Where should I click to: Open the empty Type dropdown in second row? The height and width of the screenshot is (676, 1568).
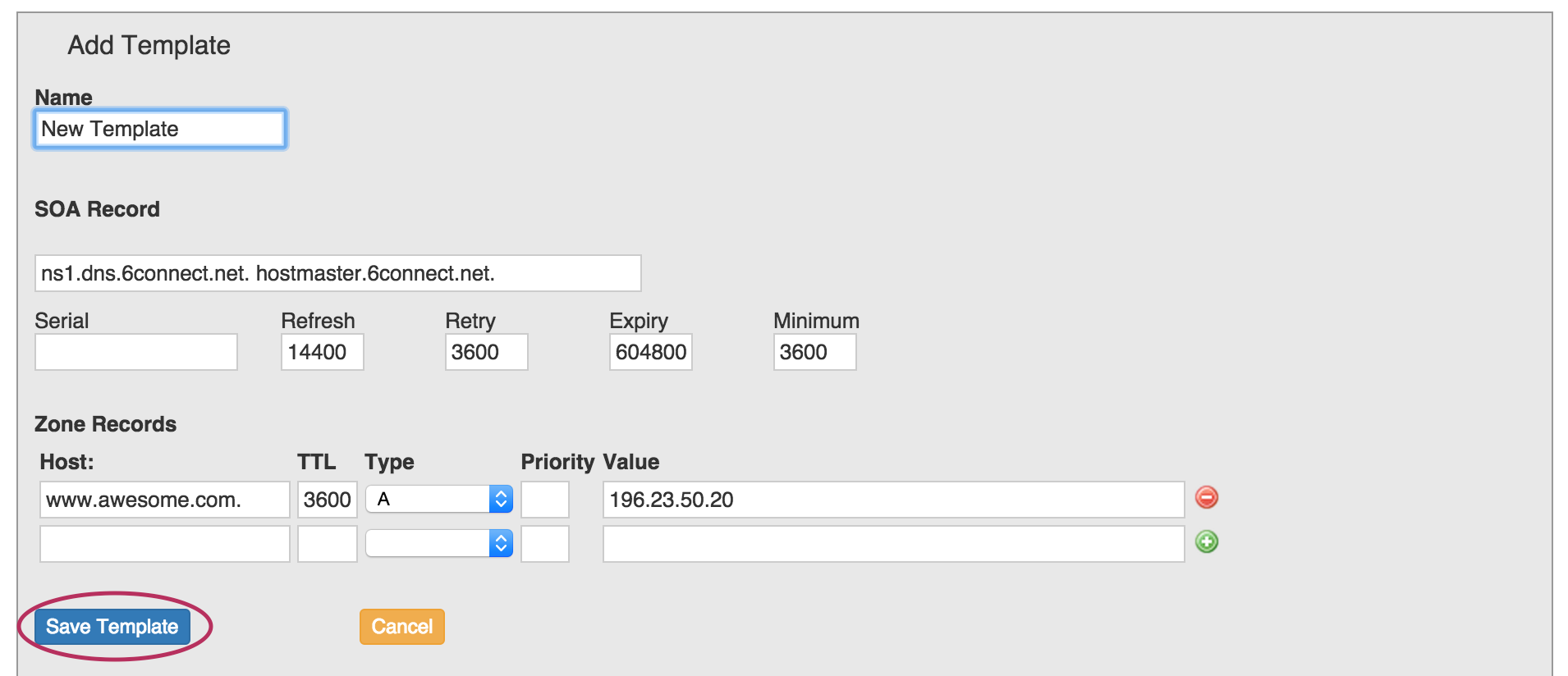pyautogui.click(x=439, y=543)
